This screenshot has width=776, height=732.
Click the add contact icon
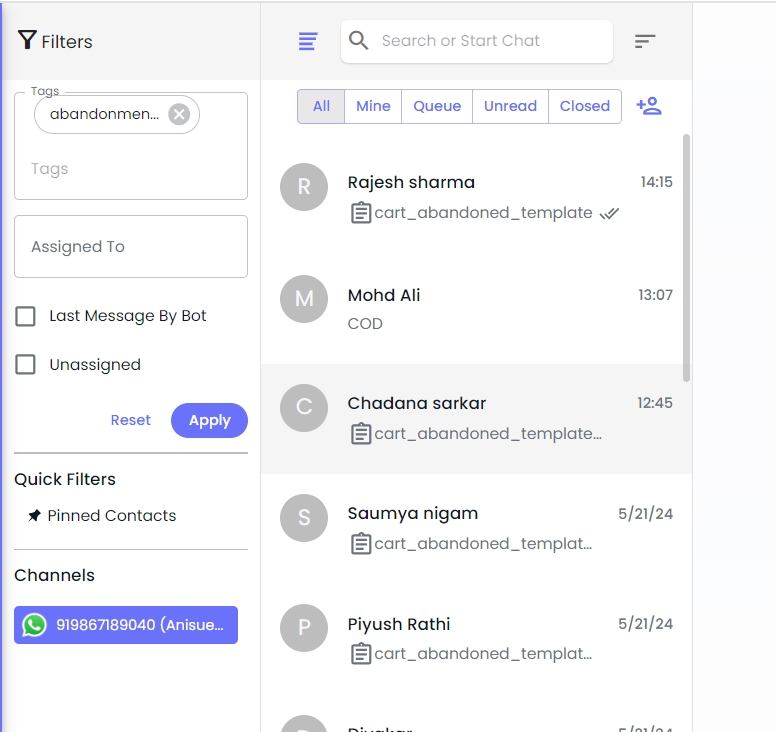(649, 106)
